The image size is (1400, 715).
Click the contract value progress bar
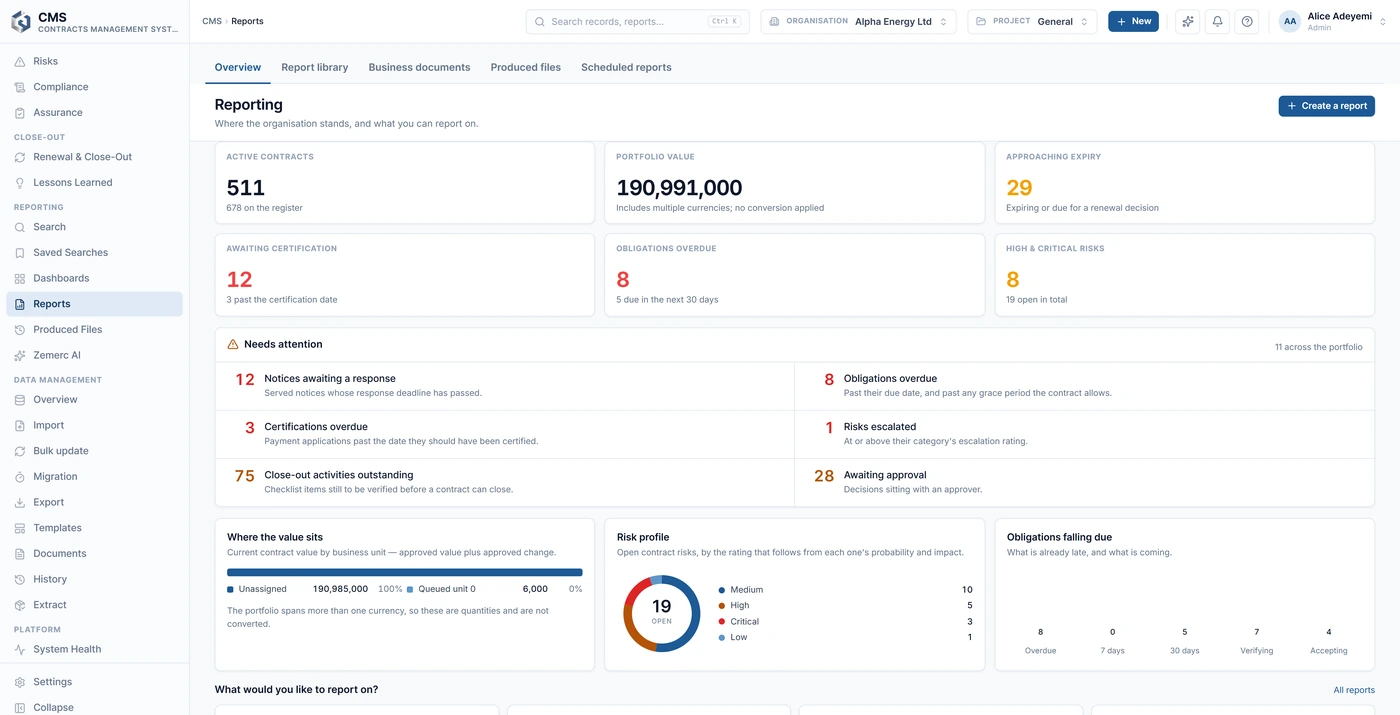[405, 573]
